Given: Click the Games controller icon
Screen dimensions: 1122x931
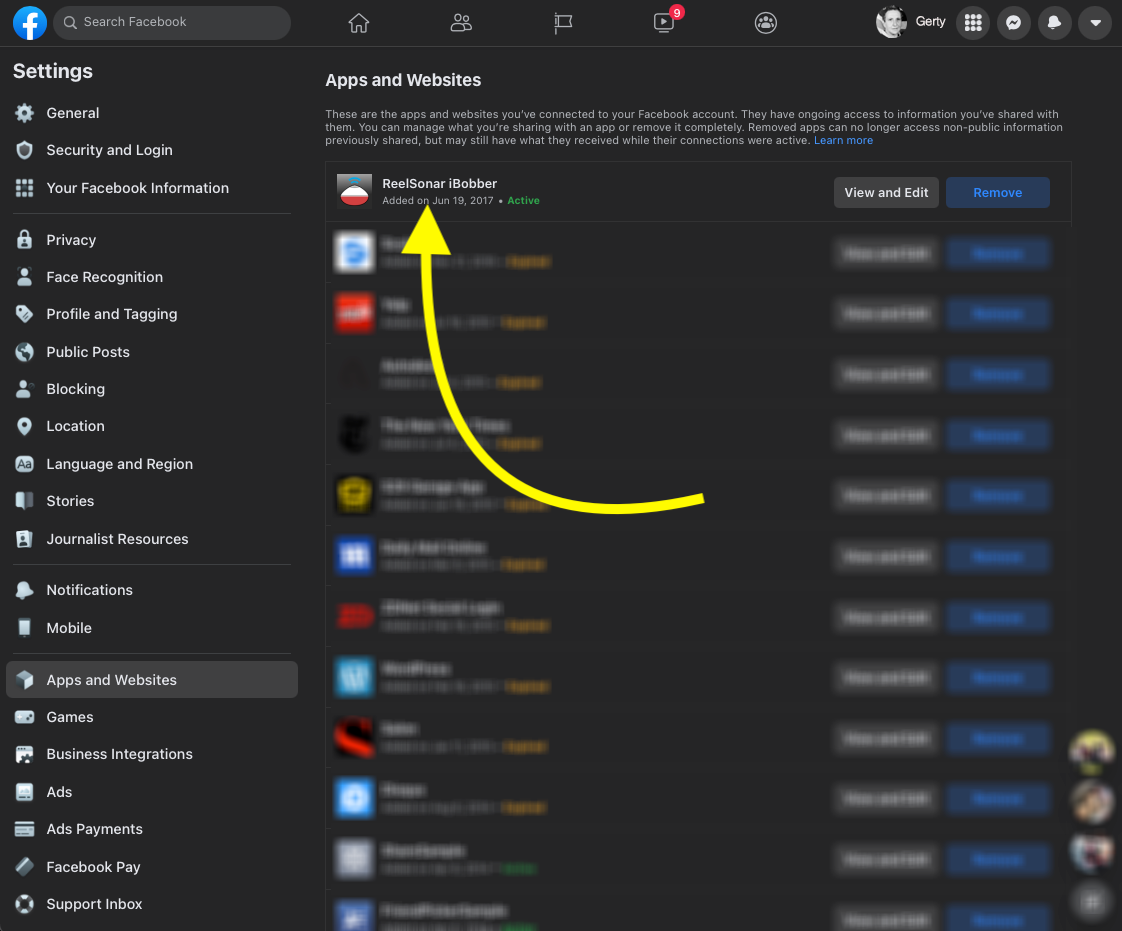Looking at the screenshot, I should coord(24,717).
